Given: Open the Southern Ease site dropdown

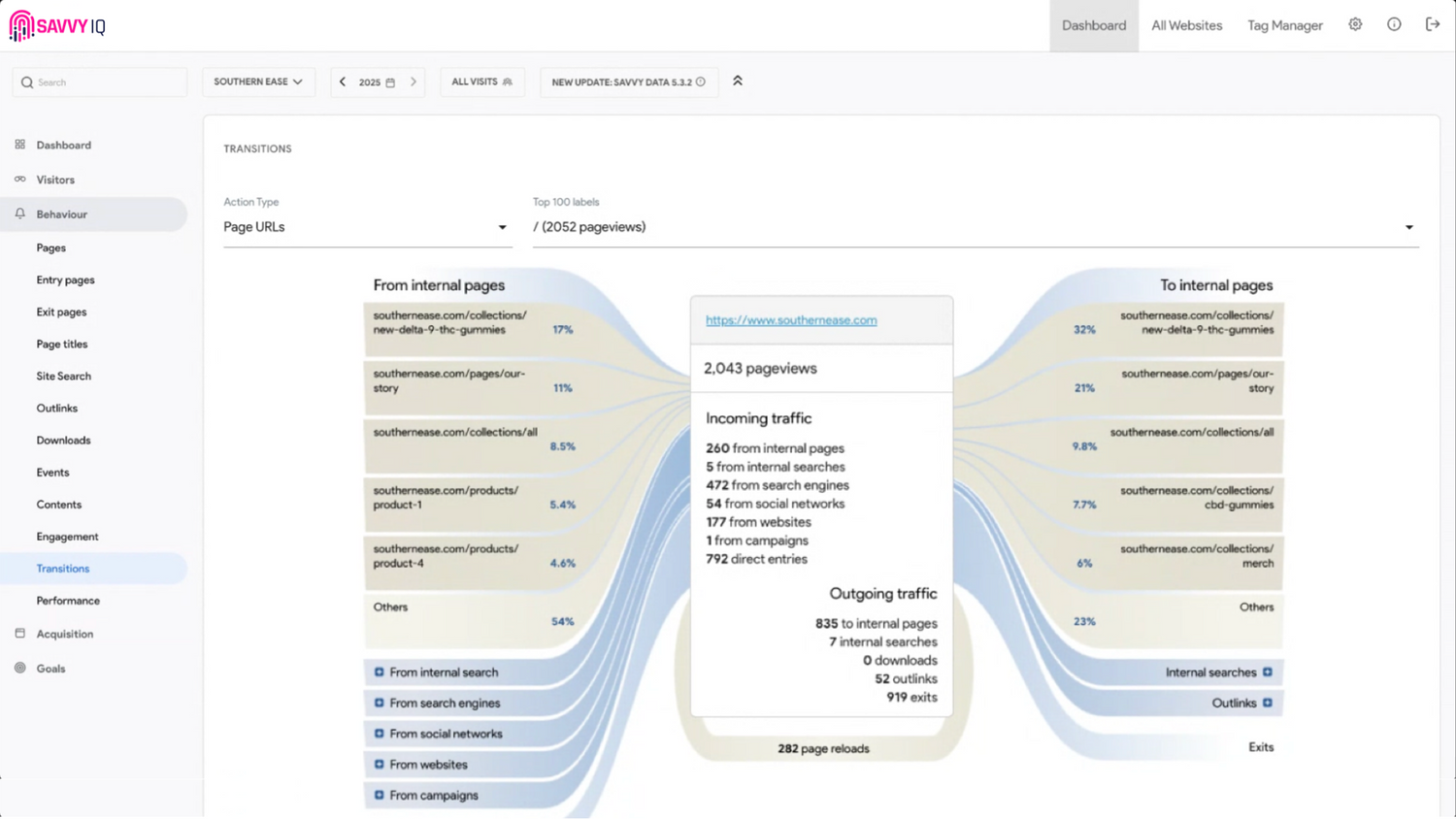Looking at the screenshot, I should [x=257, y=82].
